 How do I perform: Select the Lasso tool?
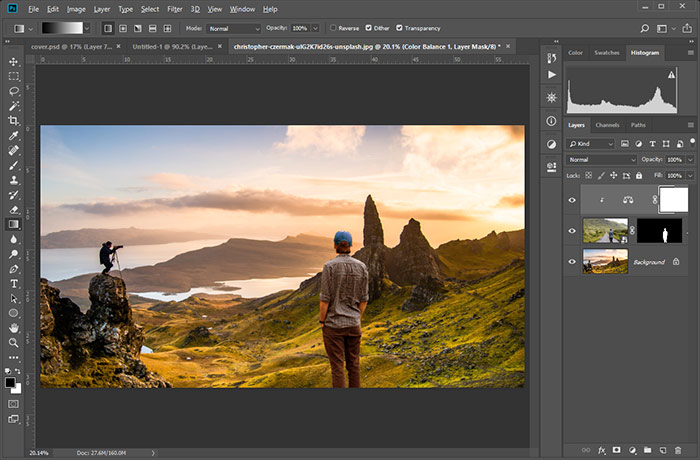14,91
